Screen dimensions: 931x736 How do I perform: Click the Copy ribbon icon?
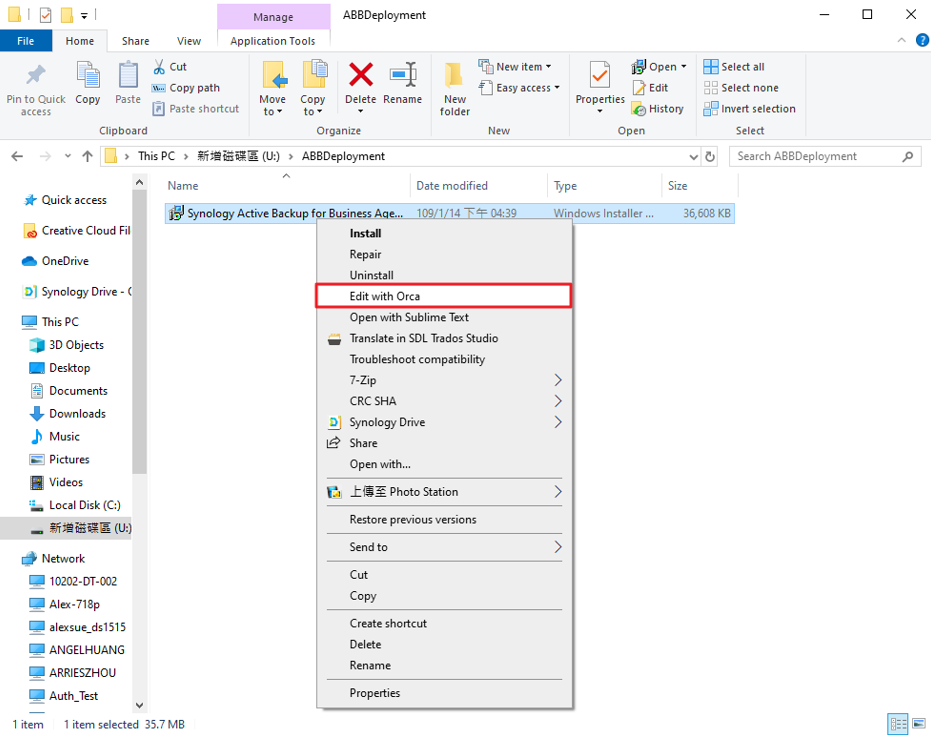click(88, 75)
